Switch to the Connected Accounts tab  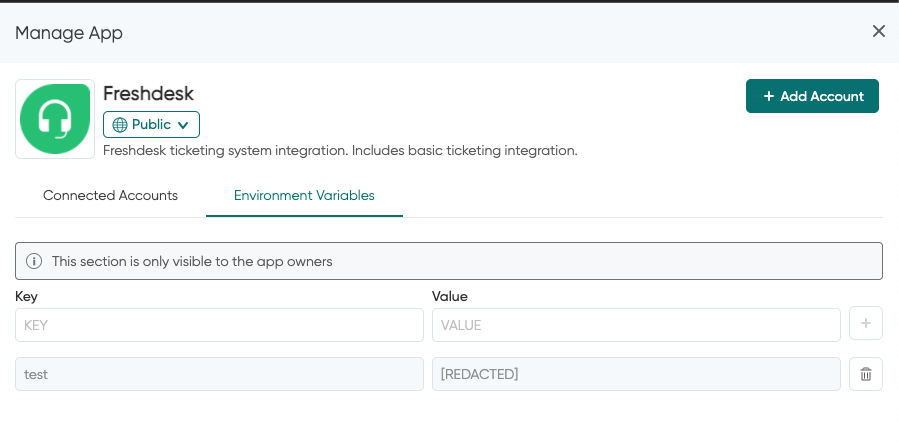[110, 195]
